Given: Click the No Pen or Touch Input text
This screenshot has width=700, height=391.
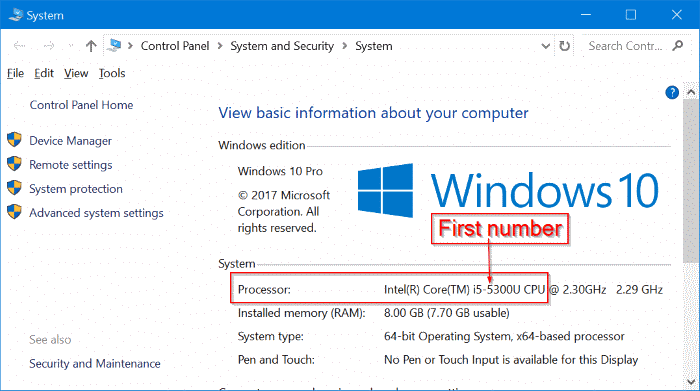Looking at the screenshot, I should pos(511,360).
